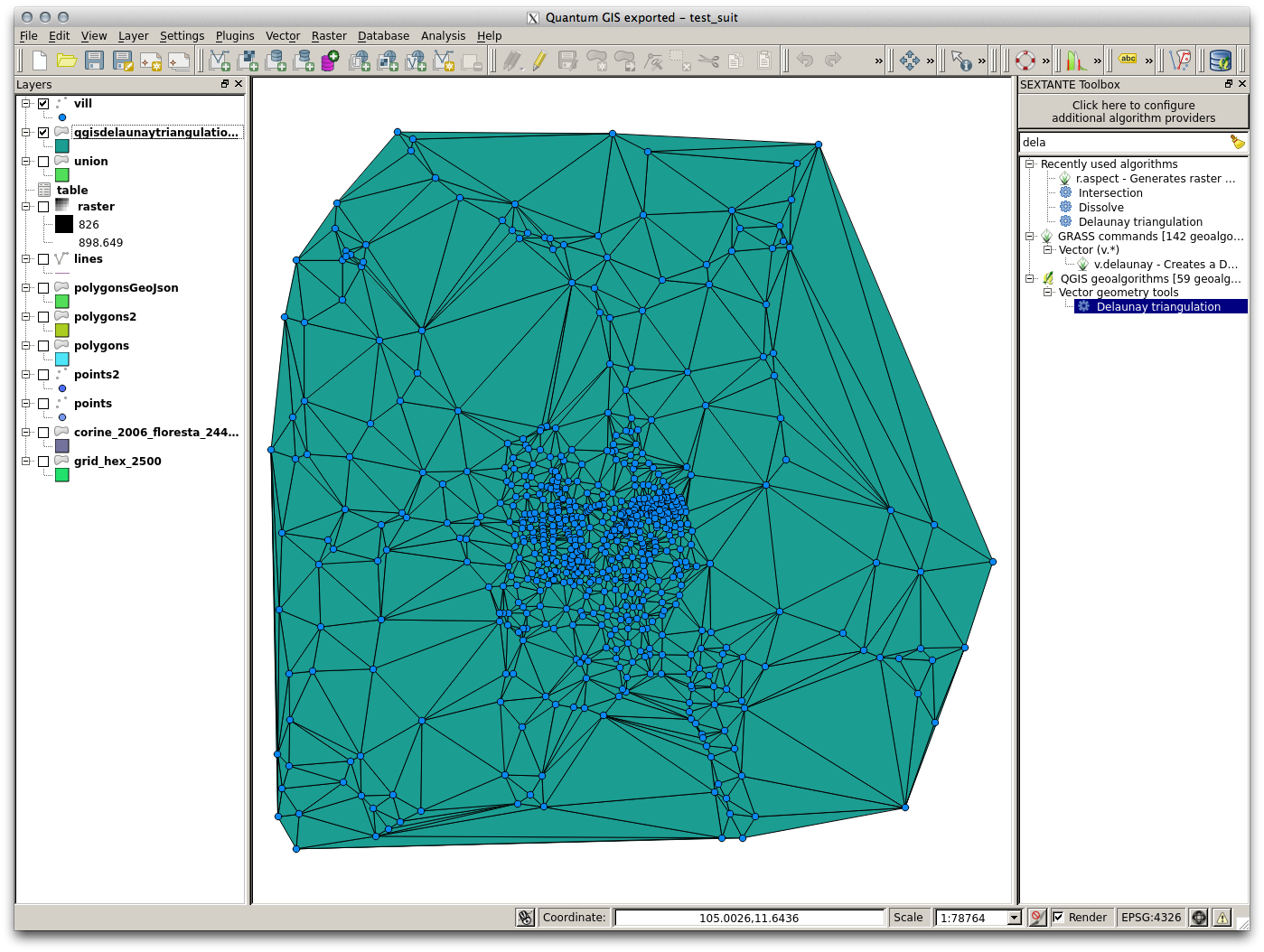Click the Save Project floppy icon
This screenshot has width=1264, height=952.
[x=95, y=61]
